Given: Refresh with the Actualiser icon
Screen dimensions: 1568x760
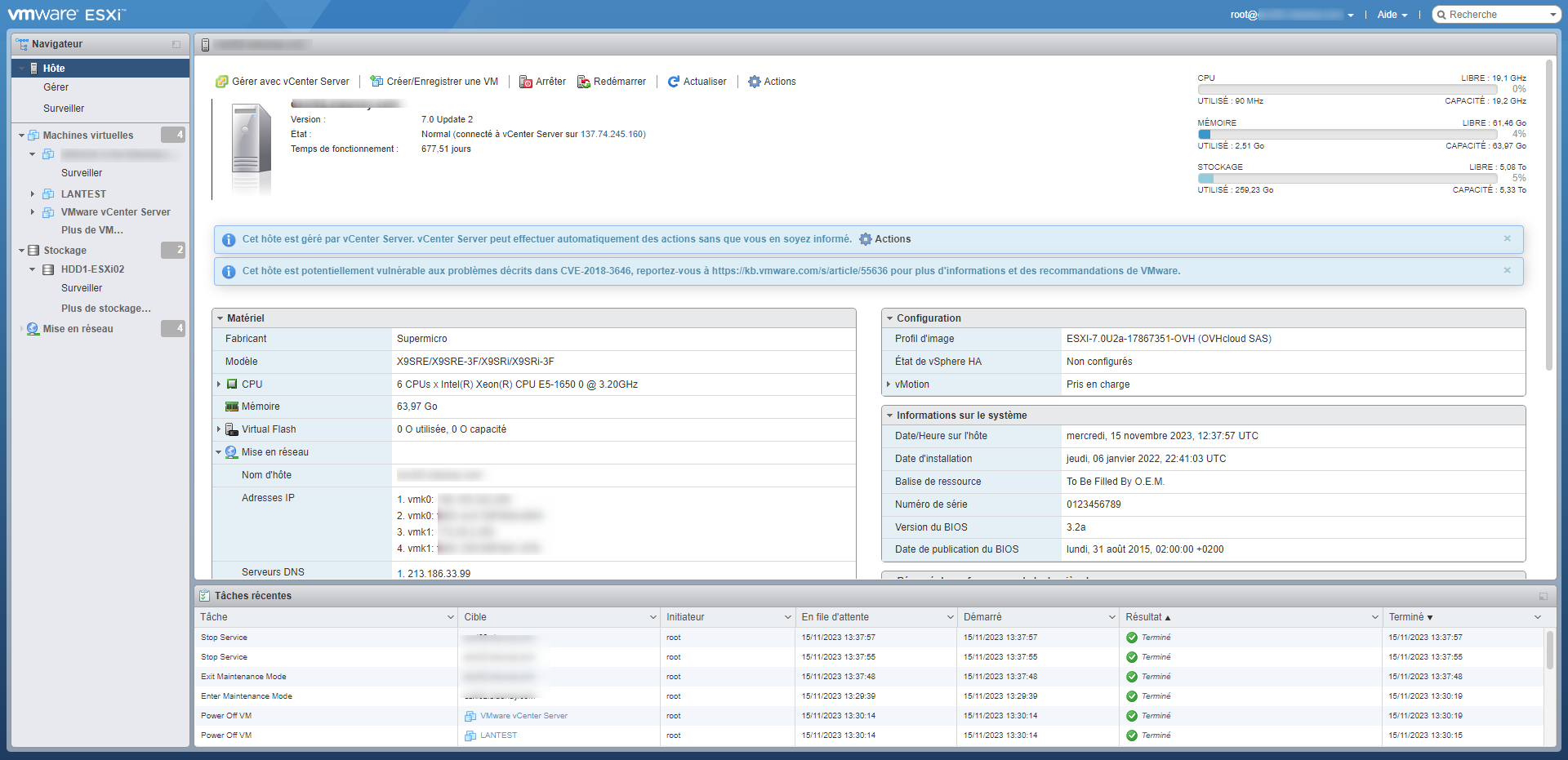Looking at the screenshot, I should click(674, 82).
